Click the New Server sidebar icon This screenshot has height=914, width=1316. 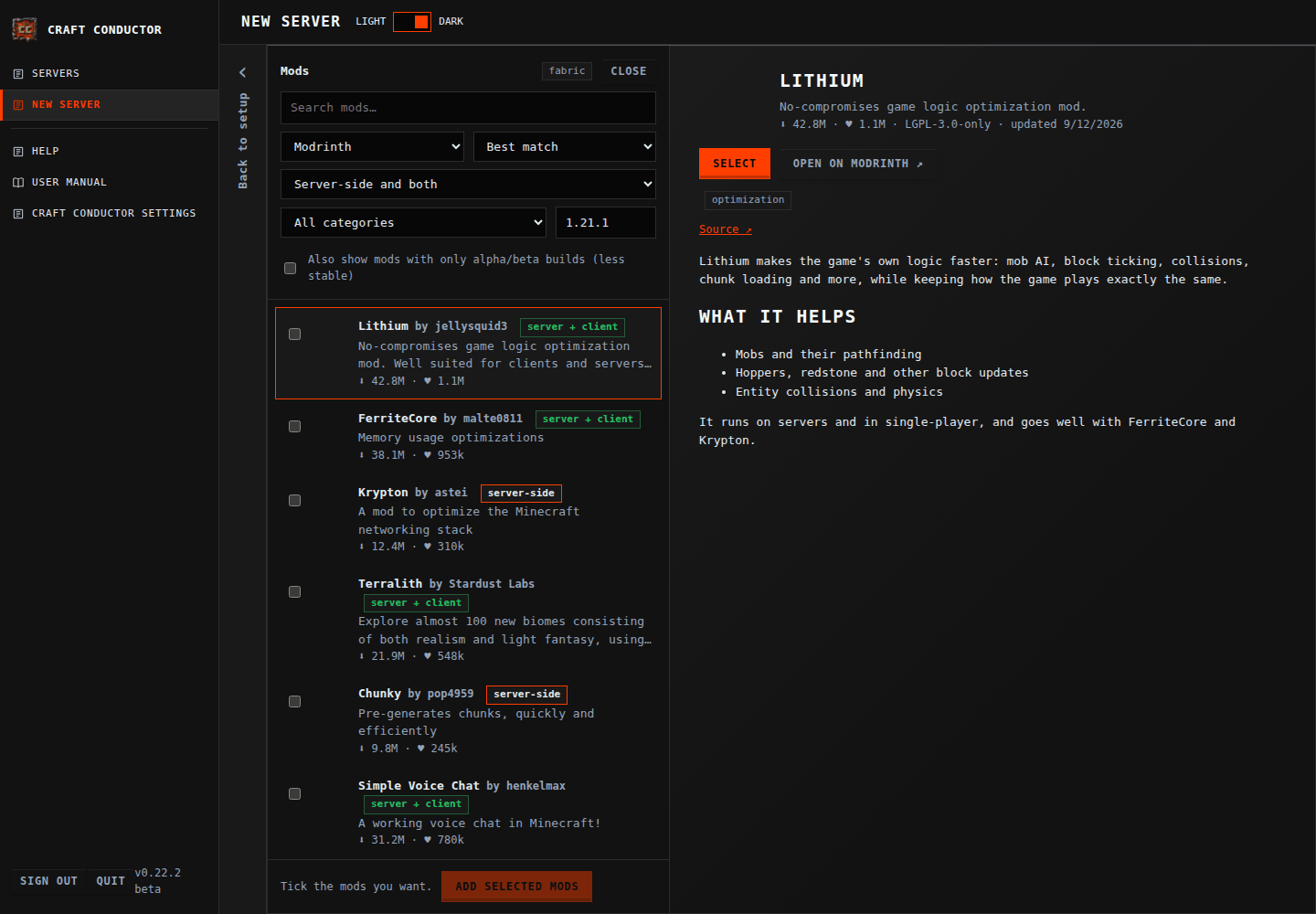point(18,105)
